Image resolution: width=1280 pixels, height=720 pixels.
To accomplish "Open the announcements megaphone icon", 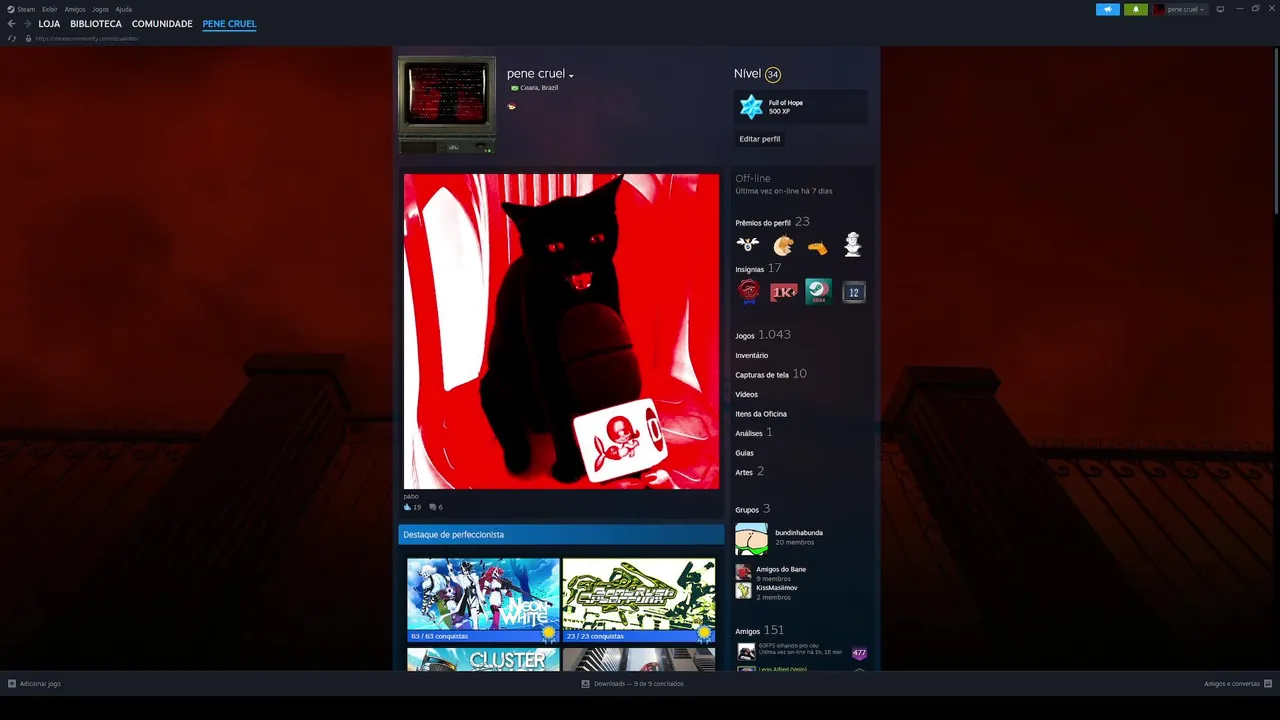I will tap(1107, 9).
